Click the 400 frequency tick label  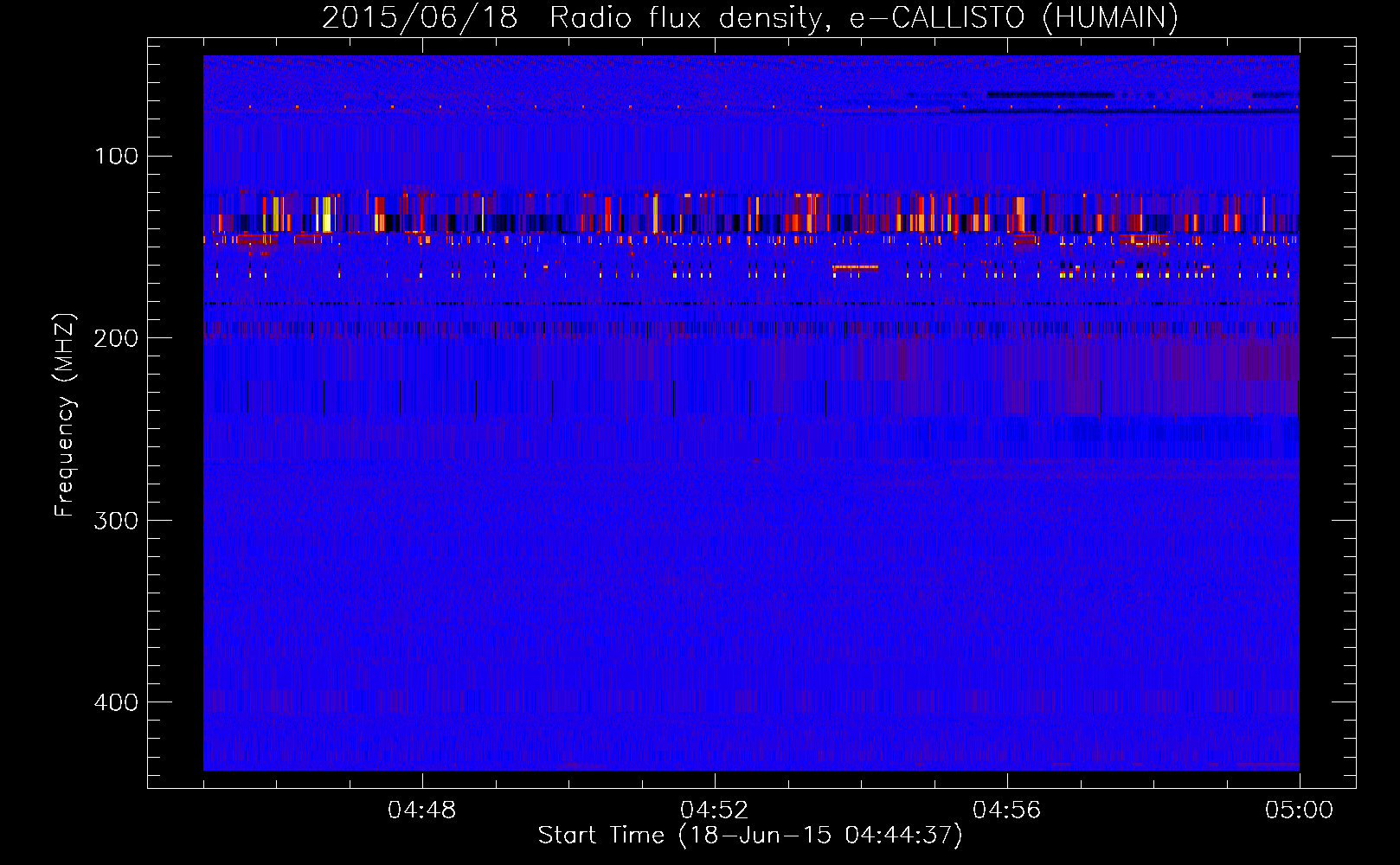tap(117, 702)
